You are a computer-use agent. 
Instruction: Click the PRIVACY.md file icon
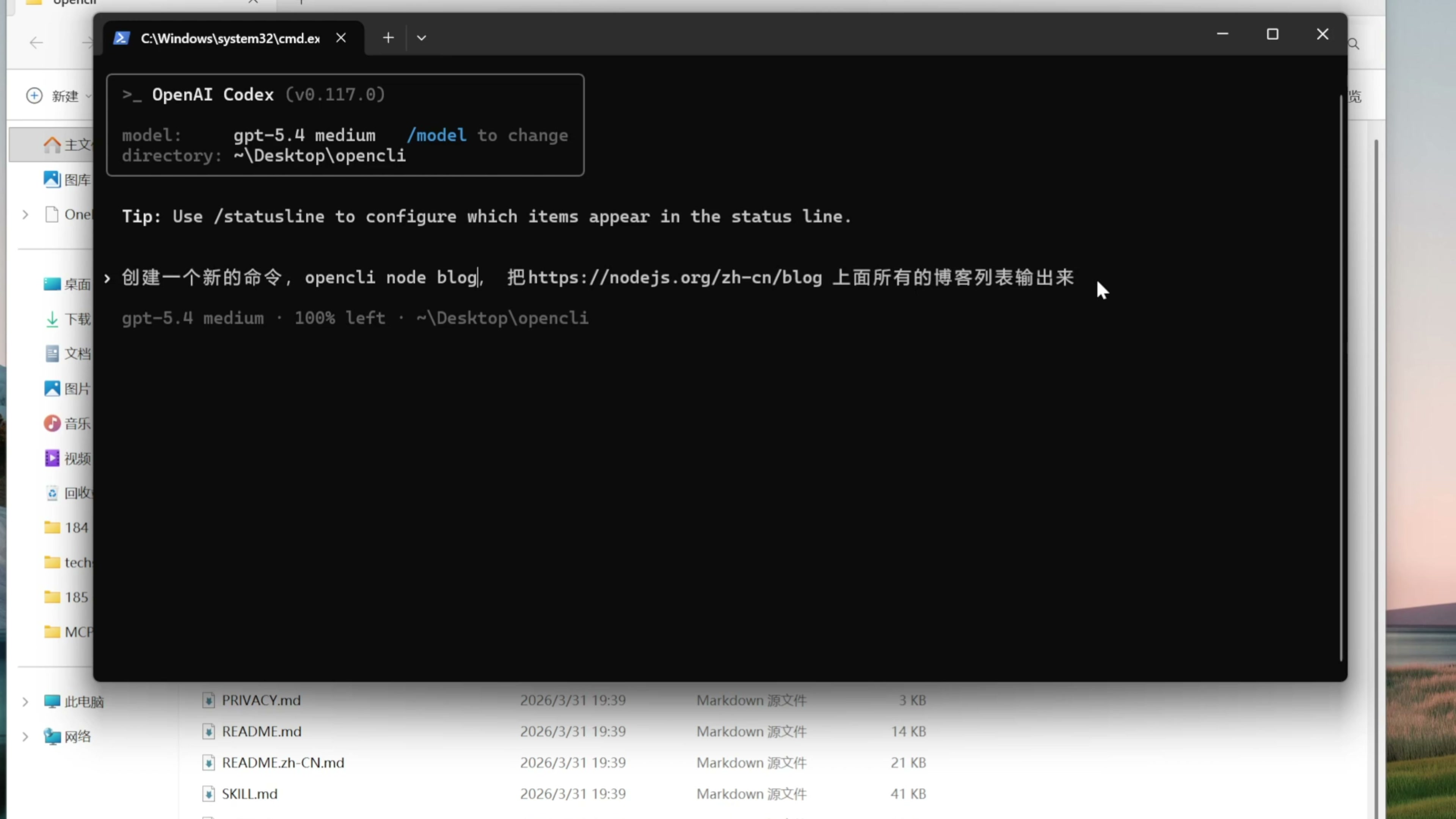[209, 700]
